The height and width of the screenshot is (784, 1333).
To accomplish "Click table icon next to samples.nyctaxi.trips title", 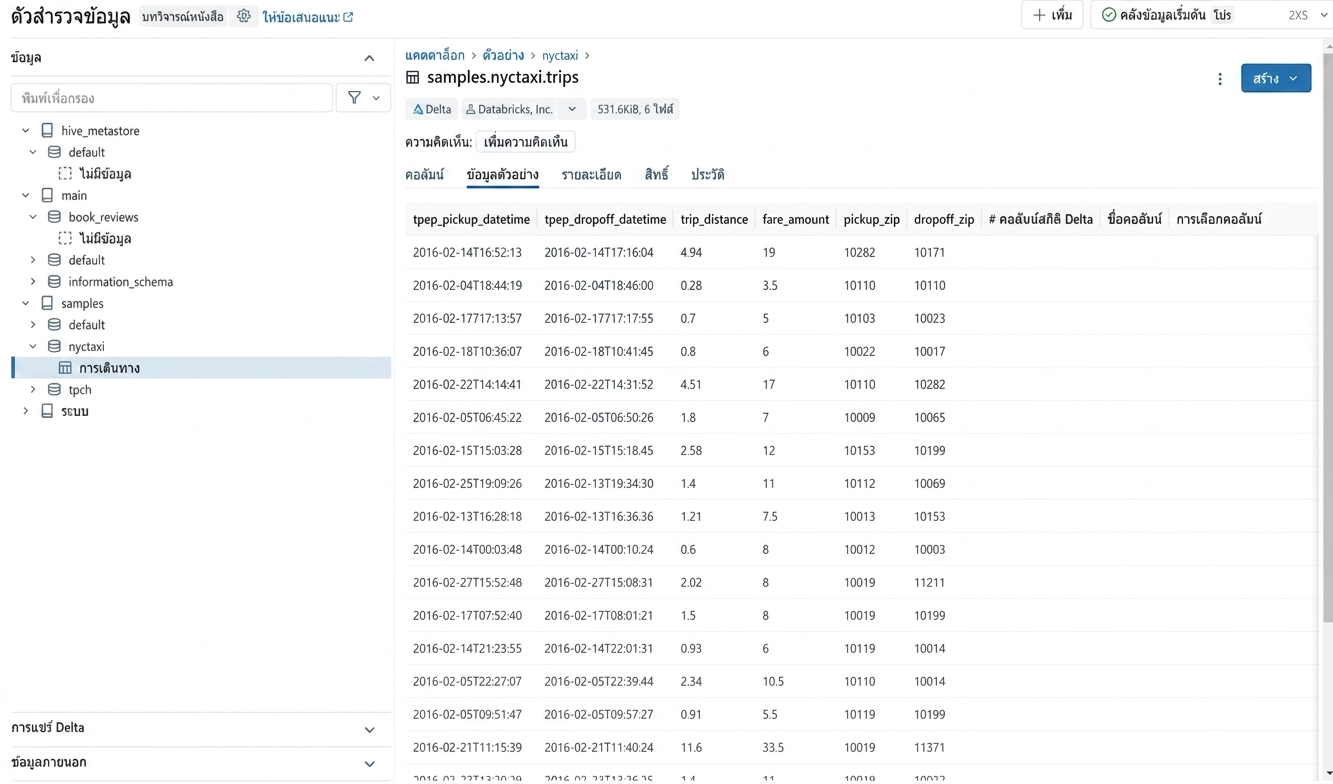I will point(412,77).
